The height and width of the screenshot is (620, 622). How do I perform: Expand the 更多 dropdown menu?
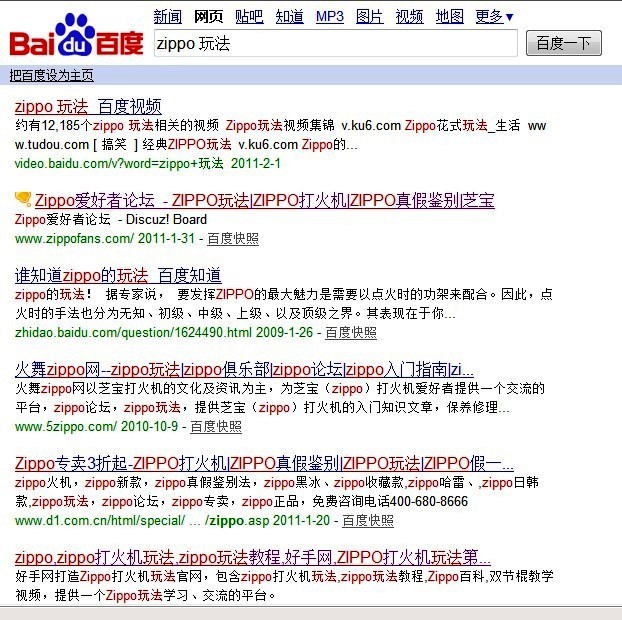(494, 17)
